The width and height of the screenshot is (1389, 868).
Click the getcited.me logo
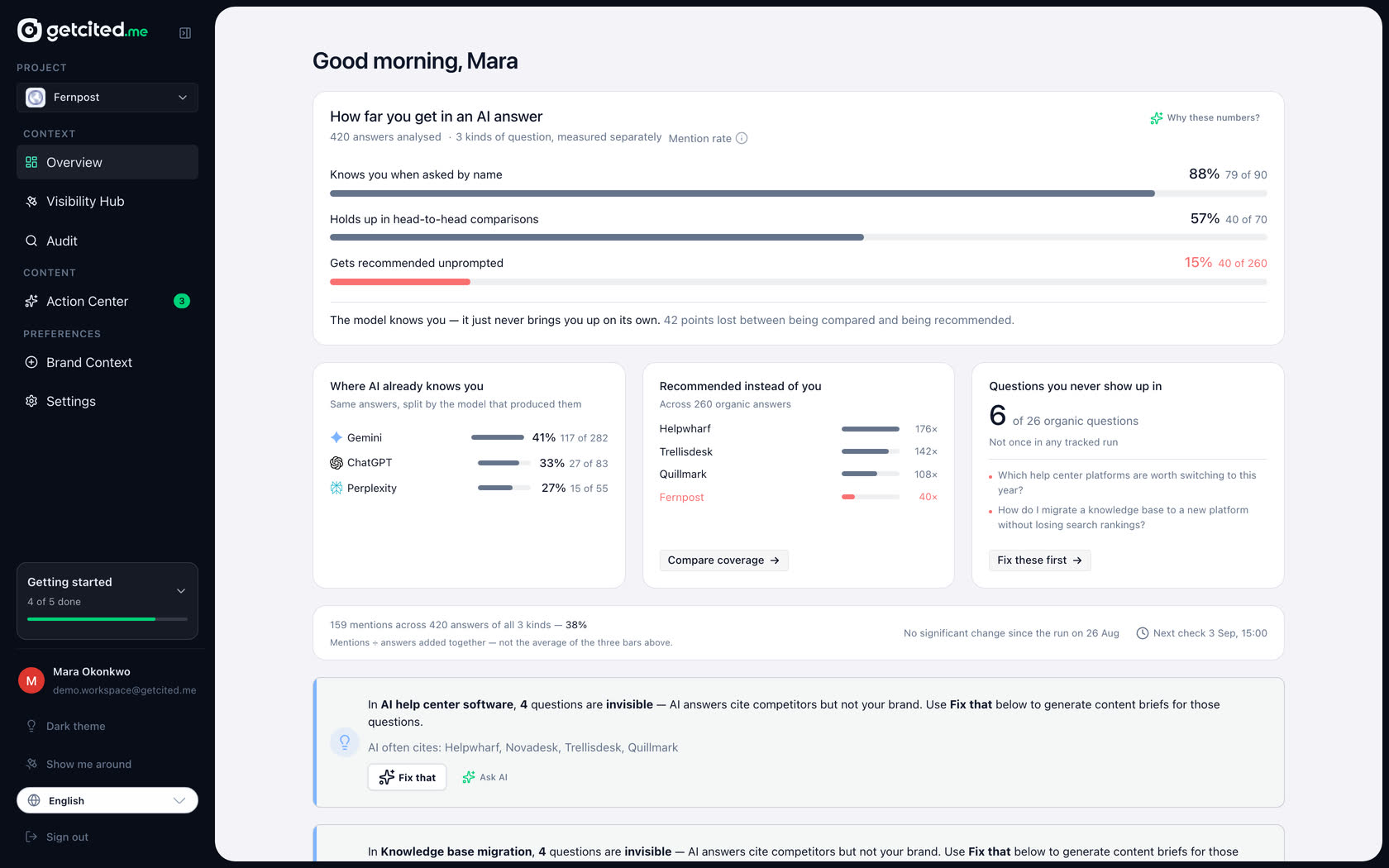pos(83,31)
